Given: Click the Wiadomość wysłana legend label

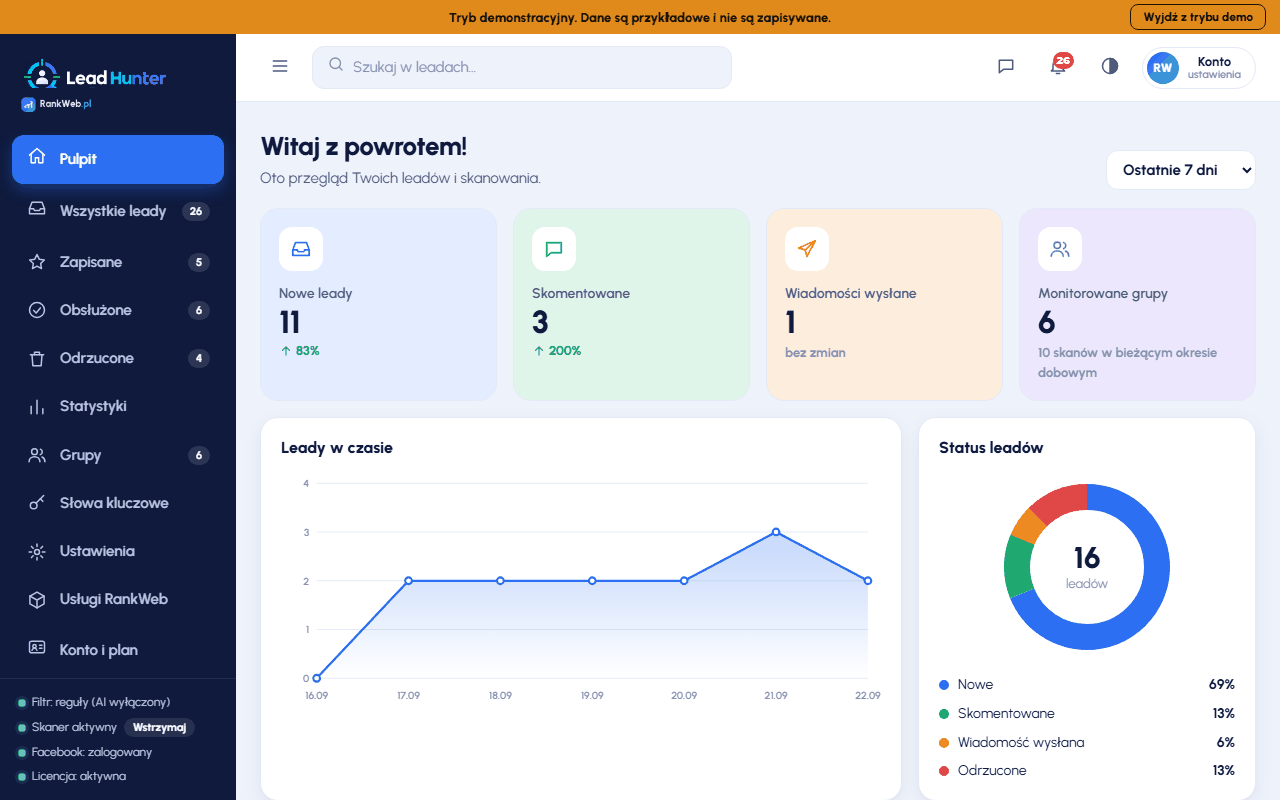Looking at the screenshot, I should [x=1021, y=742].
